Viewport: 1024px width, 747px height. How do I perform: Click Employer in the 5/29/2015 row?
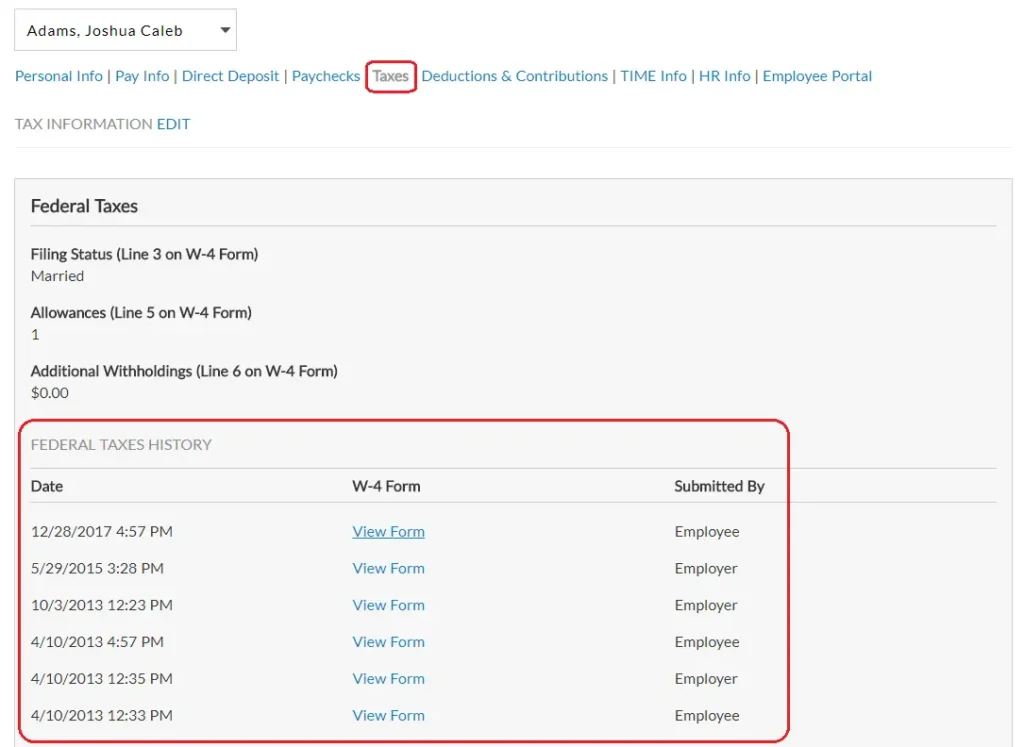click(705, 568)
